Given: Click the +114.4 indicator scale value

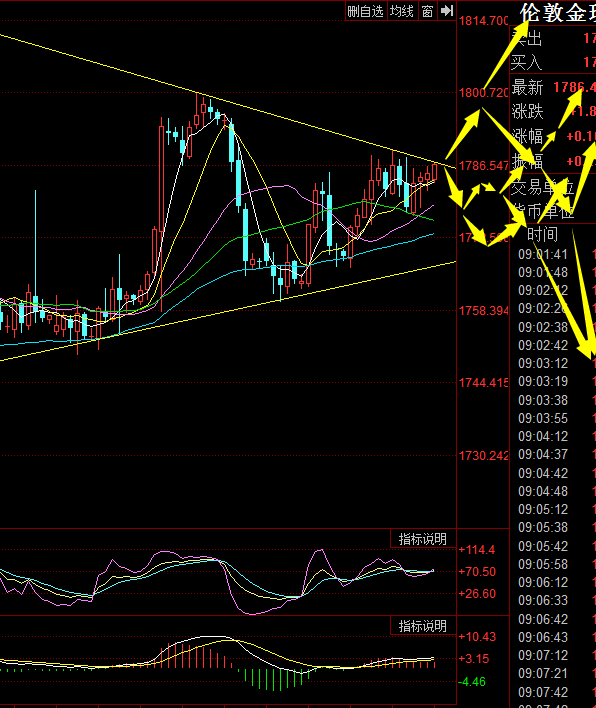Looking at the screenshot, I should pos(477,550).
